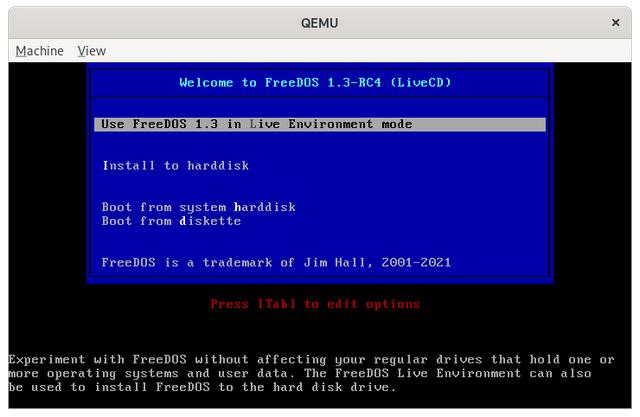Click the 2001-2021 year range text
The height and width of the screenshot is (417, 640).
(416, 263)
